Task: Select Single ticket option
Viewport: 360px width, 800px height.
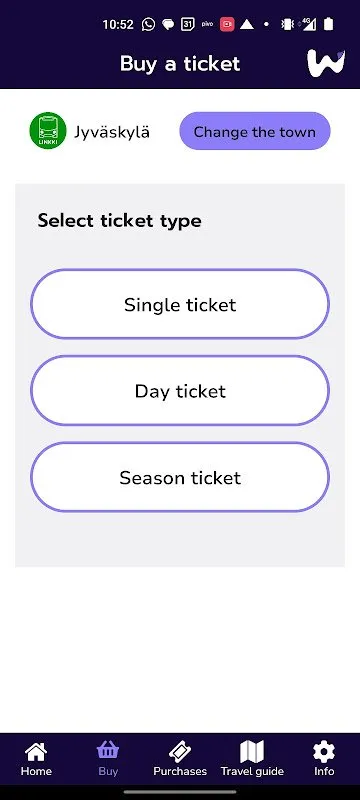Action: tap(180, 304)
